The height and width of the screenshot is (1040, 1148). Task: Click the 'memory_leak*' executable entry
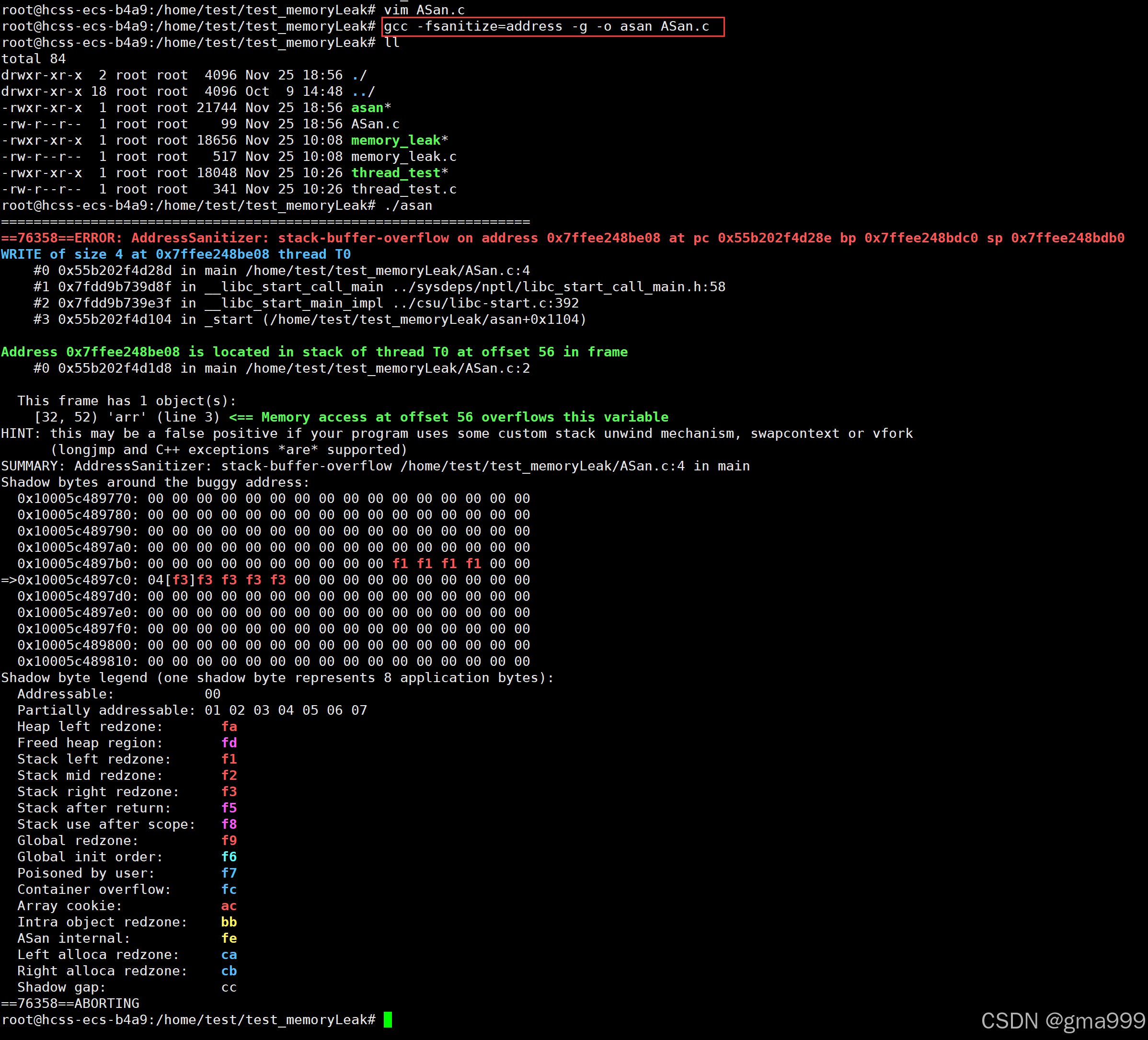coord(399,140)
